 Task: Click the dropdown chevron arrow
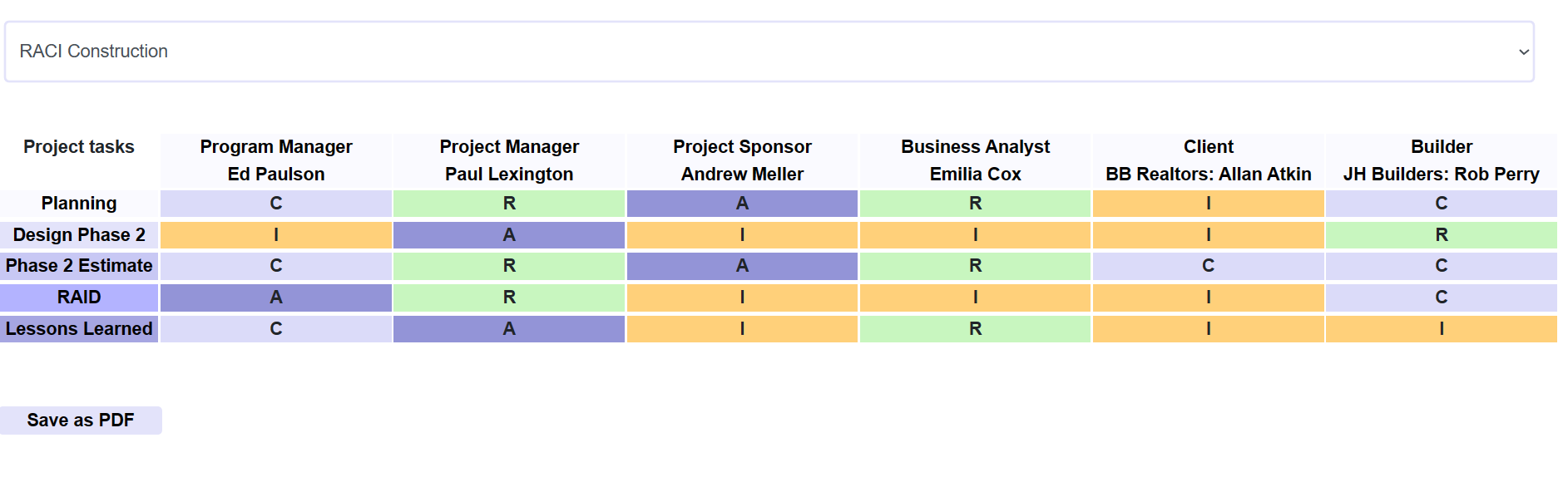(x=1523, y=52)
